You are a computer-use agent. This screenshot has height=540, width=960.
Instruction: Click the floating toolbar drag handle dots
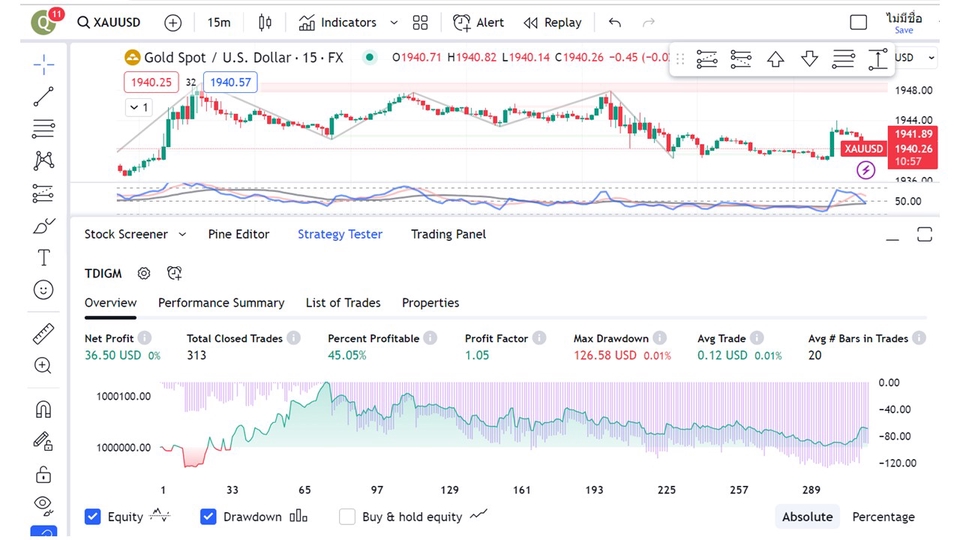680,59
